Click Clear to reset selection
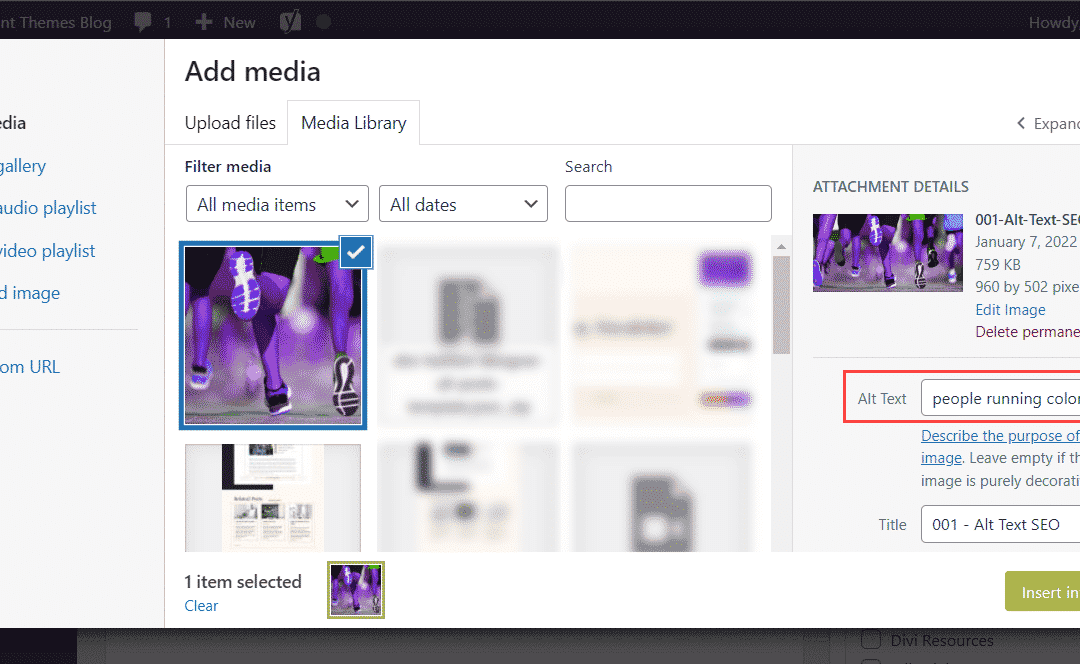Screen dimensions: 1080x664 (x=201, y=606)
